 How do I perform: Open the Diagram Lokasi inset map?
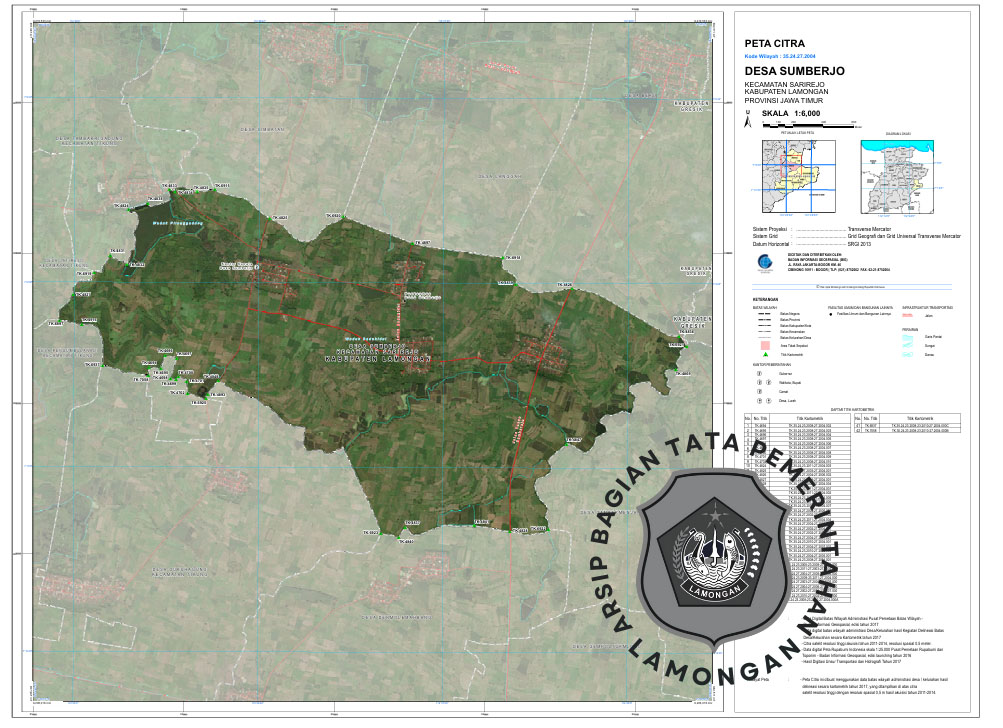click(897, 176)
